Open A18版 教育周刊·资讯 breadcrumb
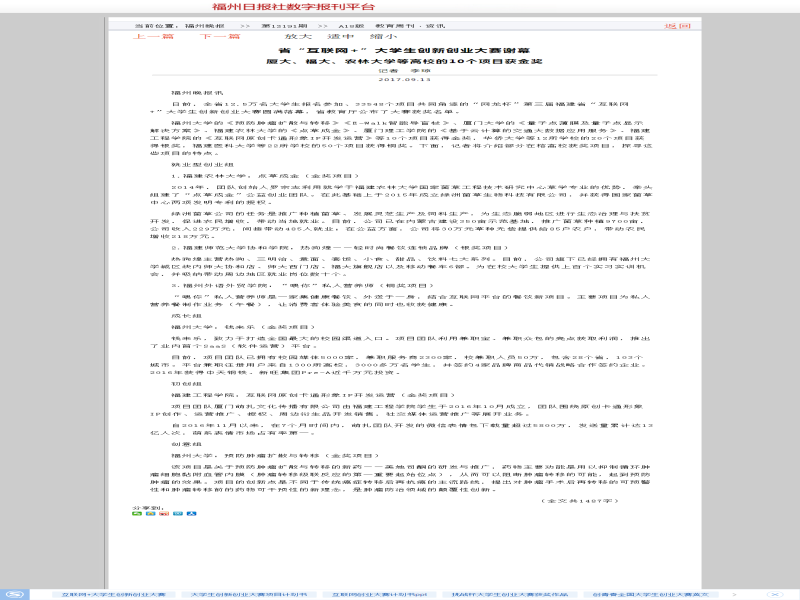 click(391, 26)
